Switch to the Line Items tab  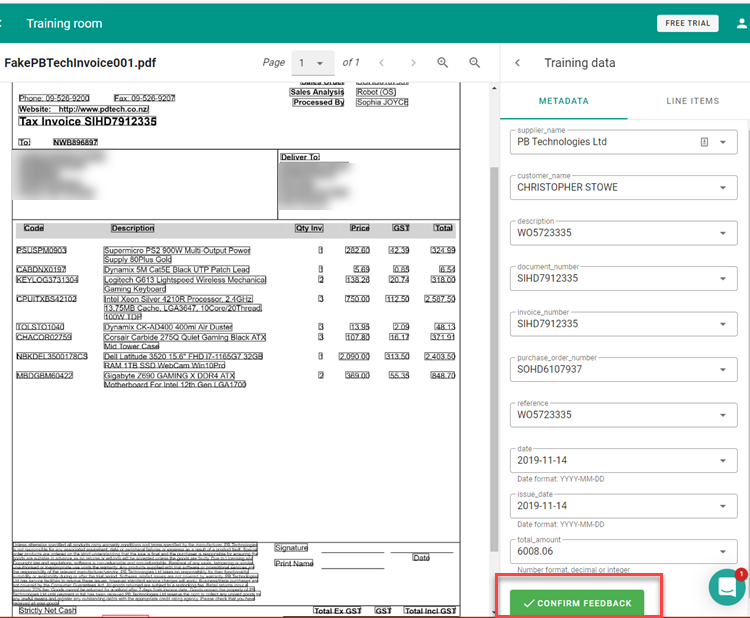[x=692, y=101]
